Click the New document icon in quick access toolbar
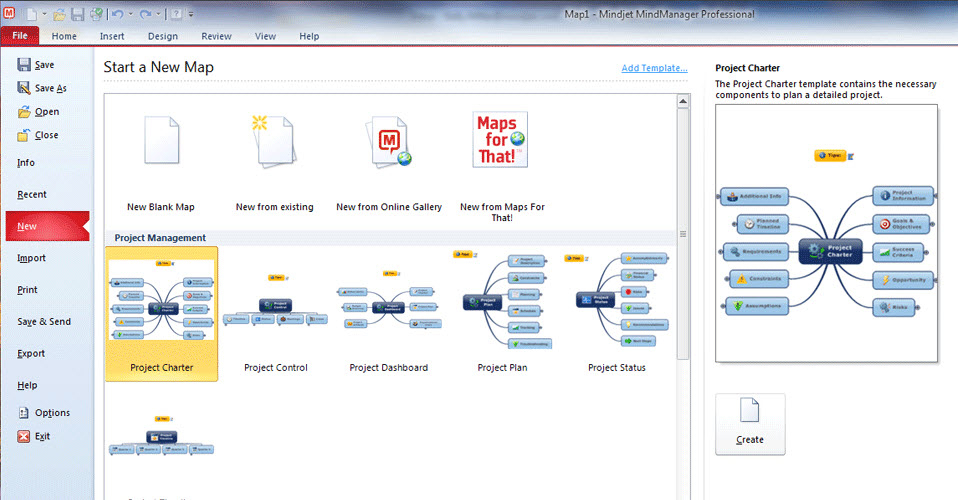 (31, 14)
